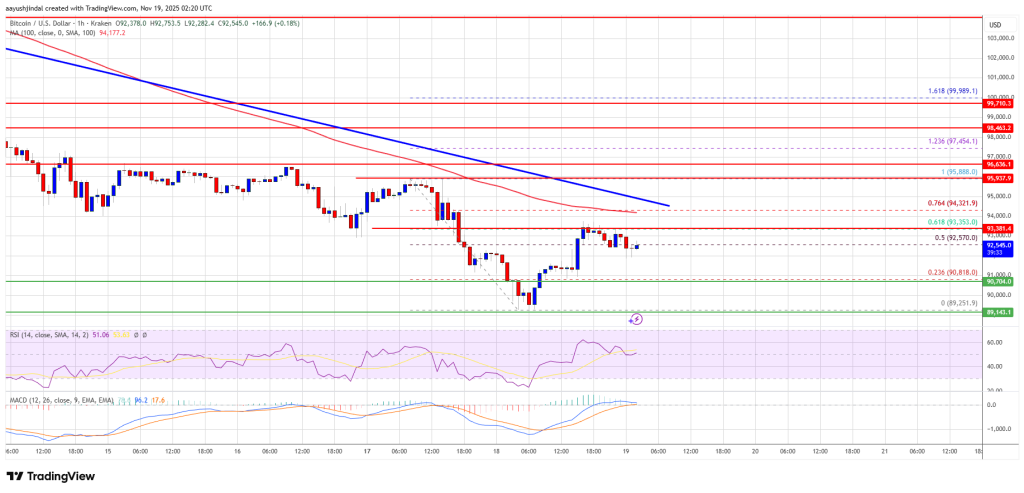Click the purple lightning event marker icon
The image size is (1024, 493).
tap(637, 319)
